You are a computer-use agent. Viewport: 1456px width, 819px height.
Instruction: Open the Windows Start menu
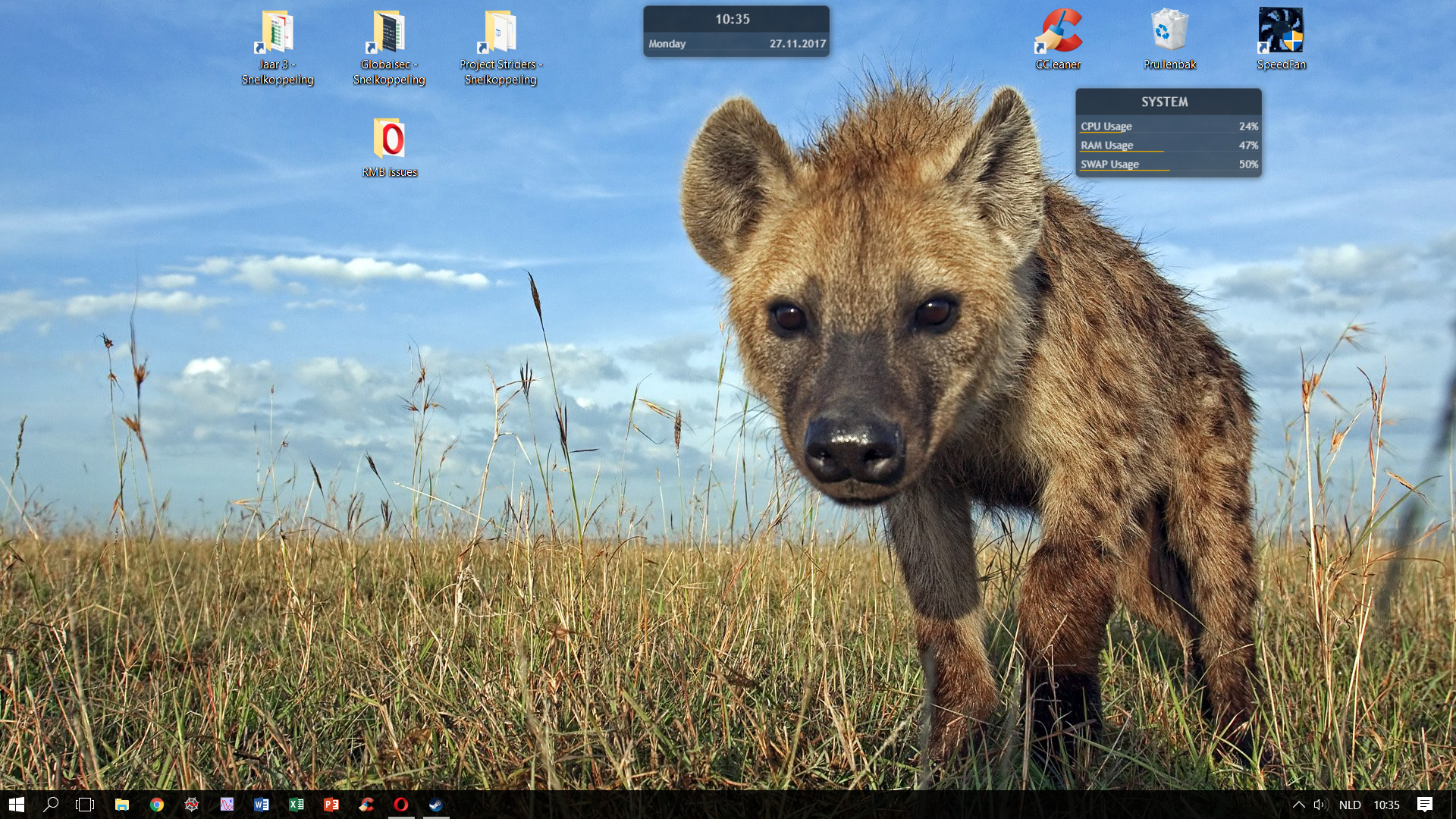(17, 805)
